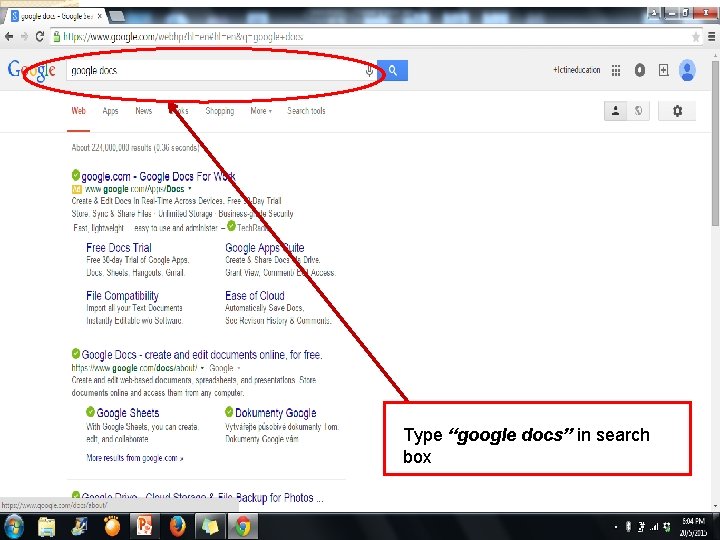The height and width of the screenshot is (540, 720).
Task: Open the Dokumenty Google sitelink
Action: point(276,413)
